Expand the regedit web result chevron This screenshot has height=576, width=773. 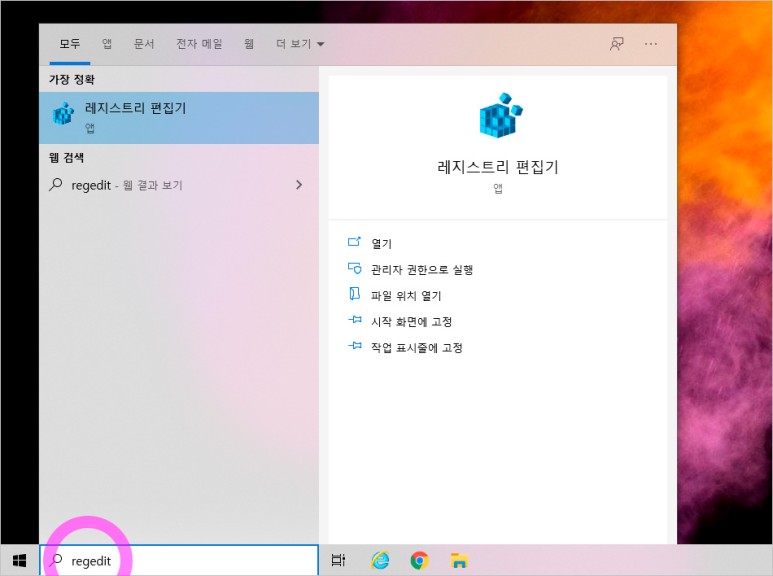pos(299,185)
